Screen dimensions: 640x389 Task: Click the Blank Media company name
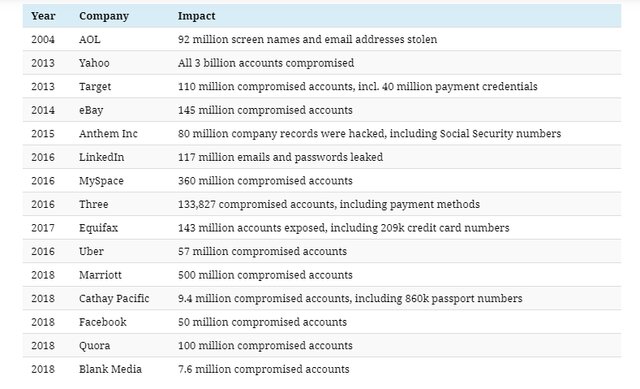(x=110, y=369)
